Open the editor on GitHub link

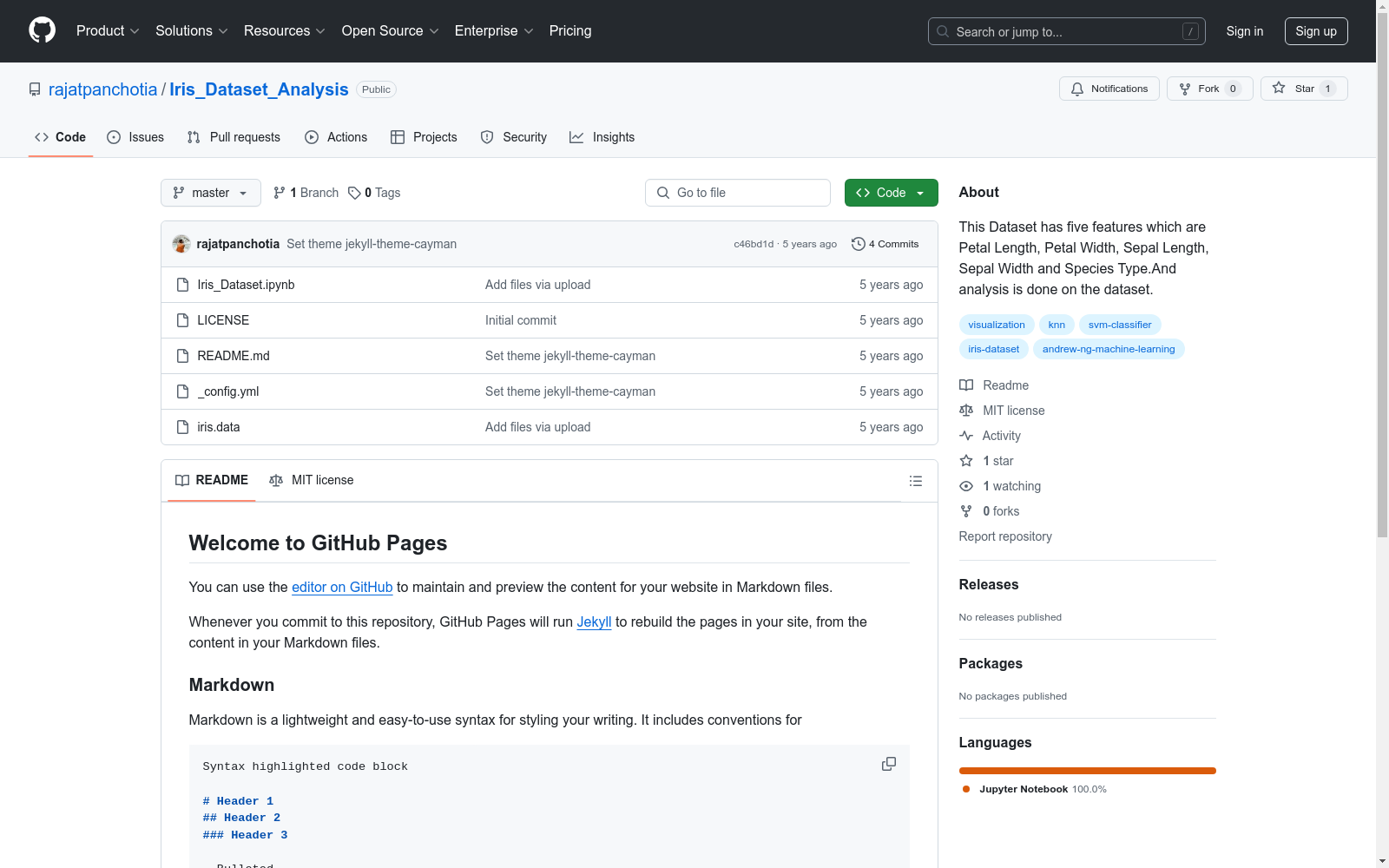coord(342,588)
